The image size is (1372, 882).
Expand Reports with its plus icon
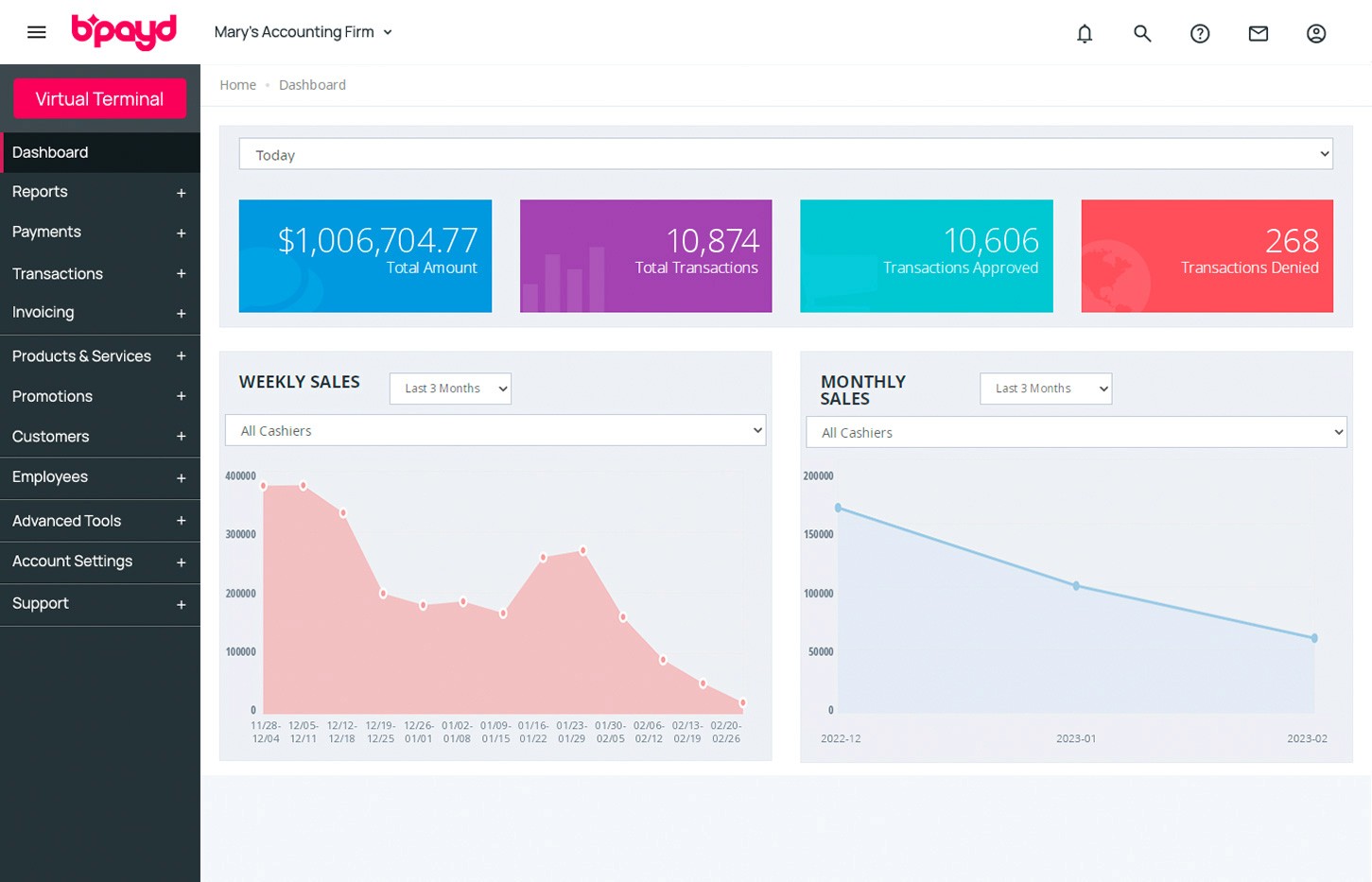pos(181,193)
